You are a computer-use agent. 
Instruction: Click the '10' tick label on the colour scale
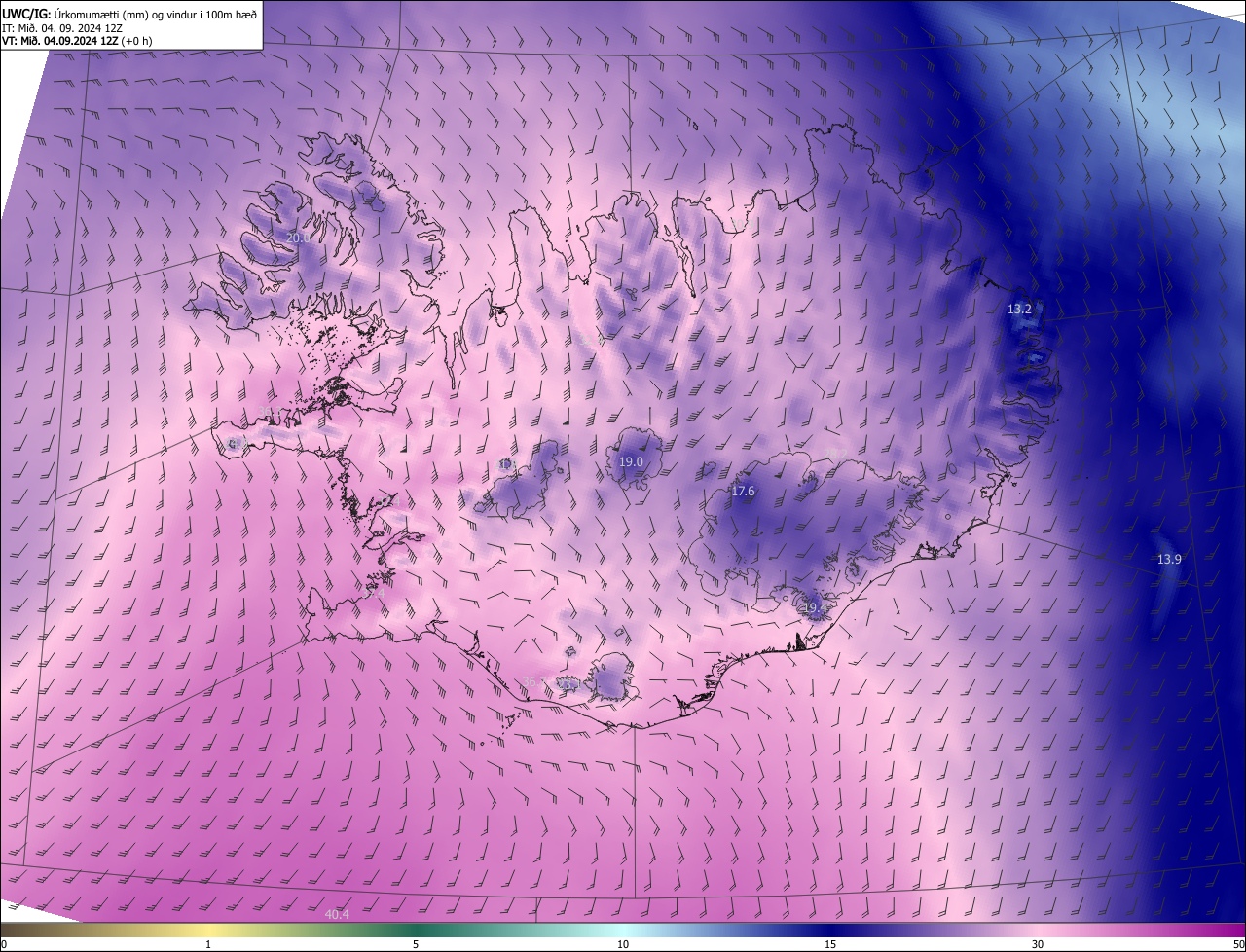pyautogui.click(x=623, y=944)
